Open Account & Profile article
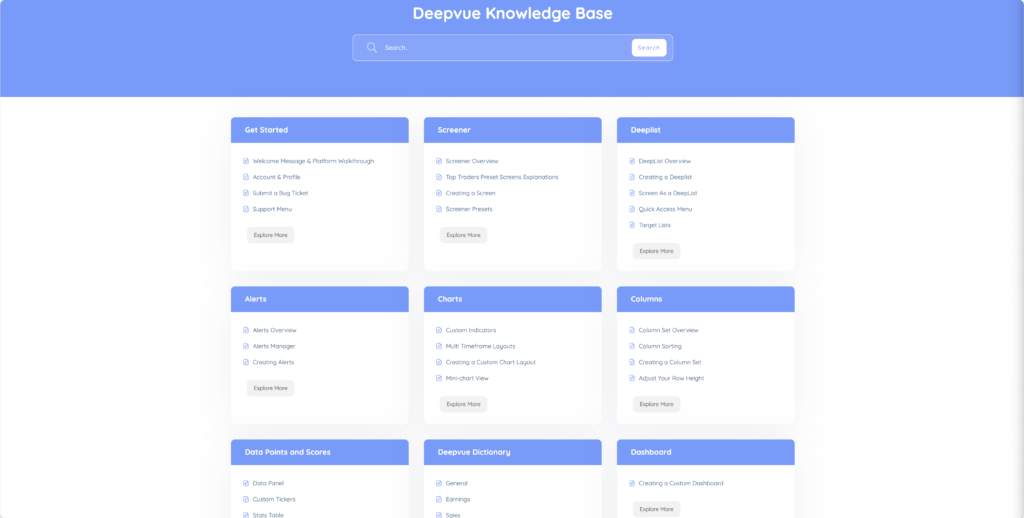This screenshot has height=518, width=1024. [x=276, y=177]
